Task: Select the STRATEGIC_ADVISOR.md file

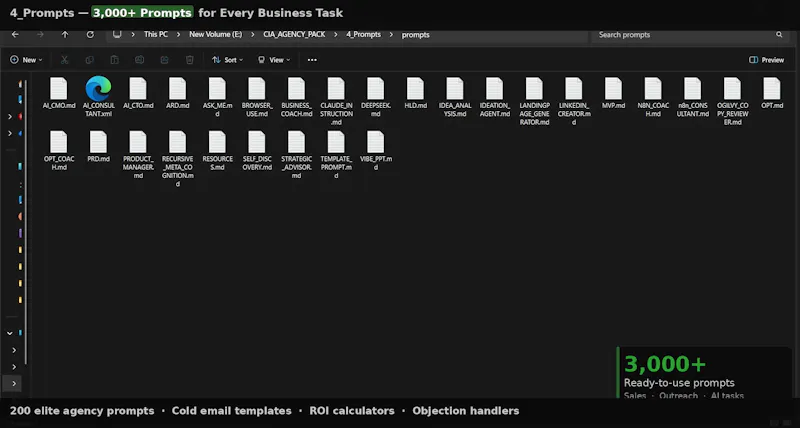Action: coord(296,155)
